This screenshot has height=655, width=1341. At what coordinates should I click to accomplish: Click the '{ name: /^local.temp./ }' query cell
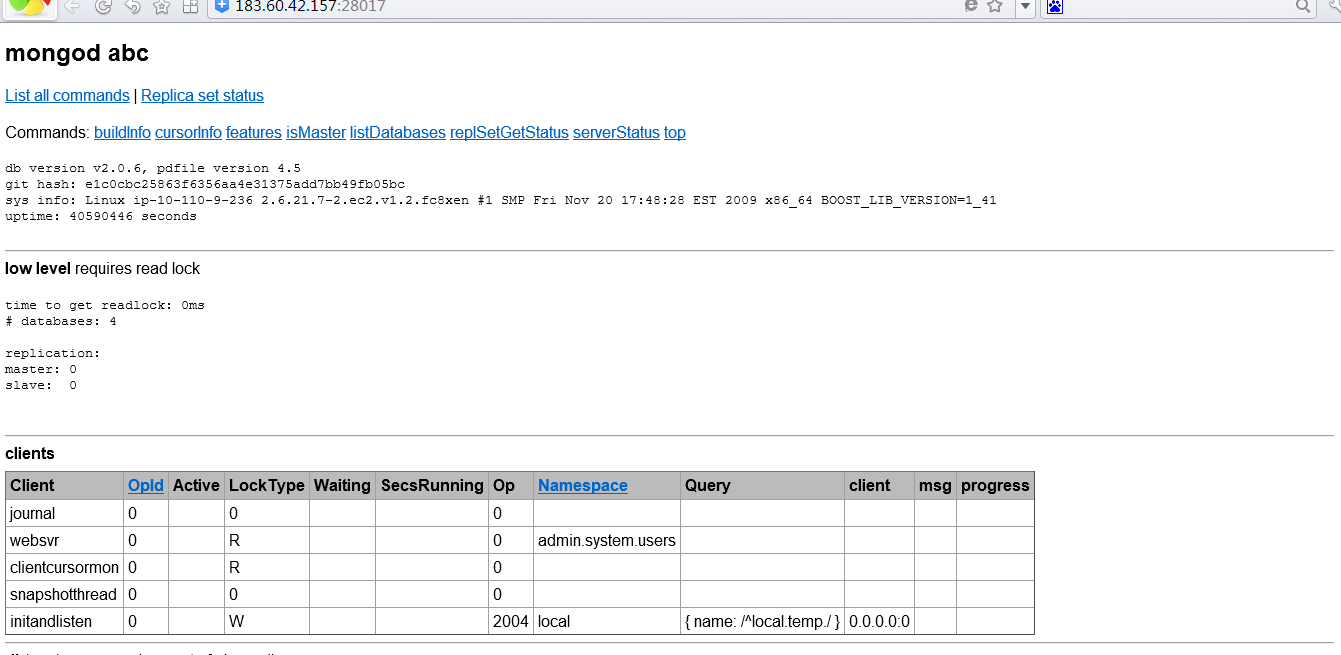(x=763, y=621)
